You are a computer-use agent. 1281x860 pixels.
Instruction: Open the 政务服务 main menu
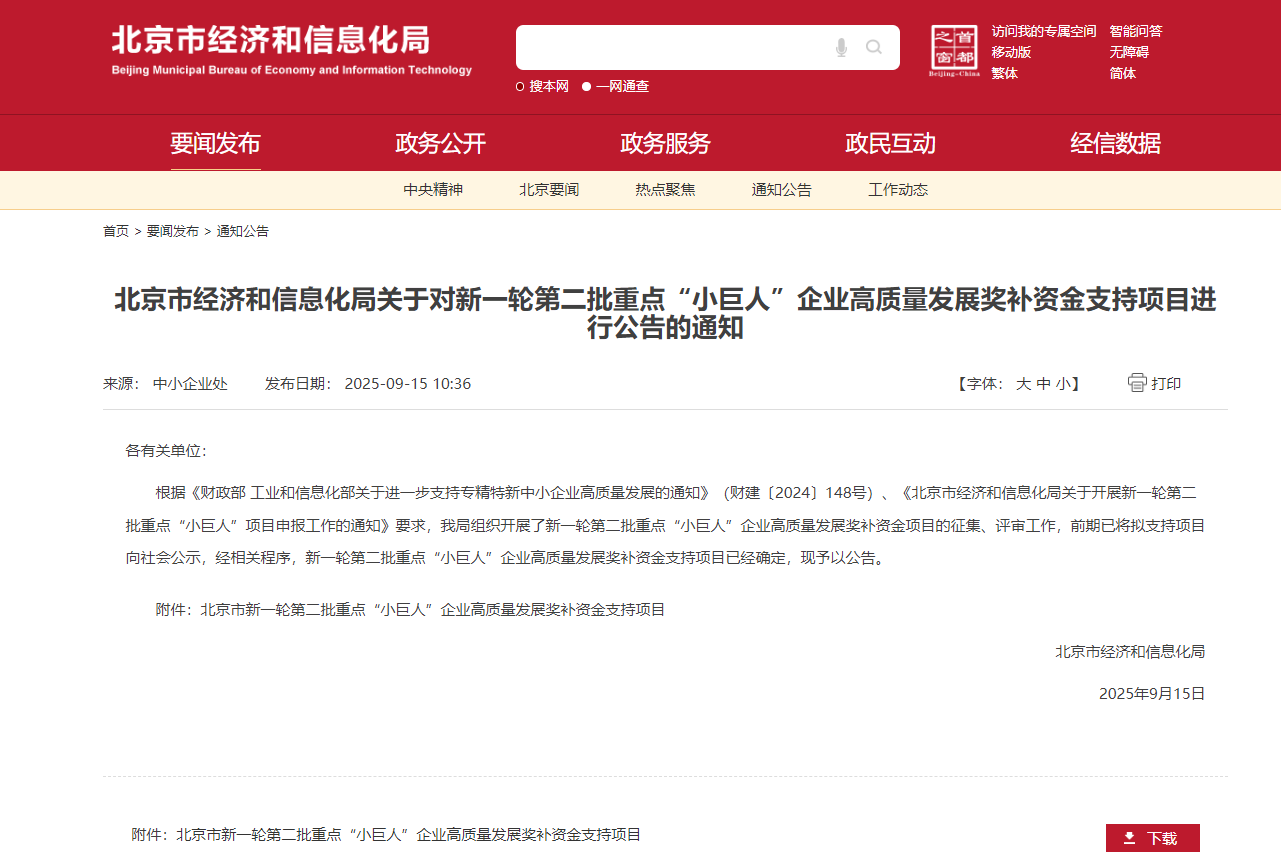(665, 143)
